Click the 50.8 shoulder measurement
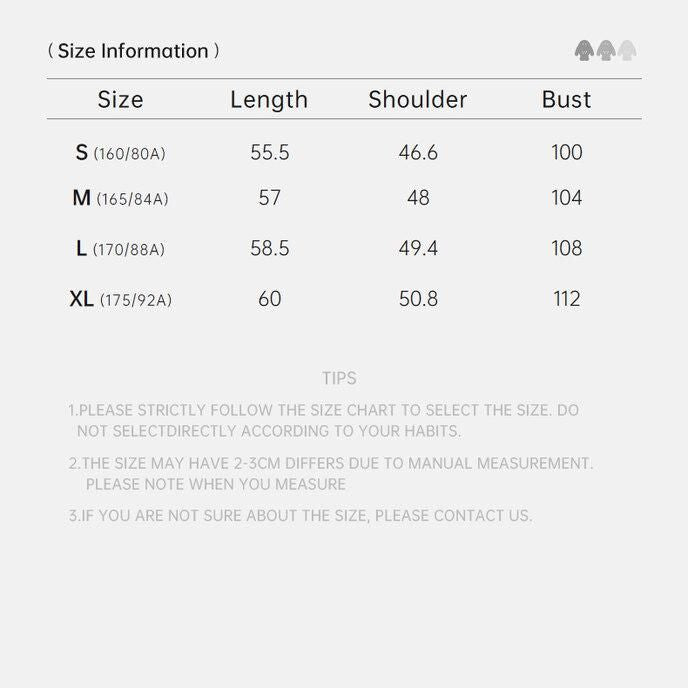This screenshot has width=688, height=688. [418, 299]
